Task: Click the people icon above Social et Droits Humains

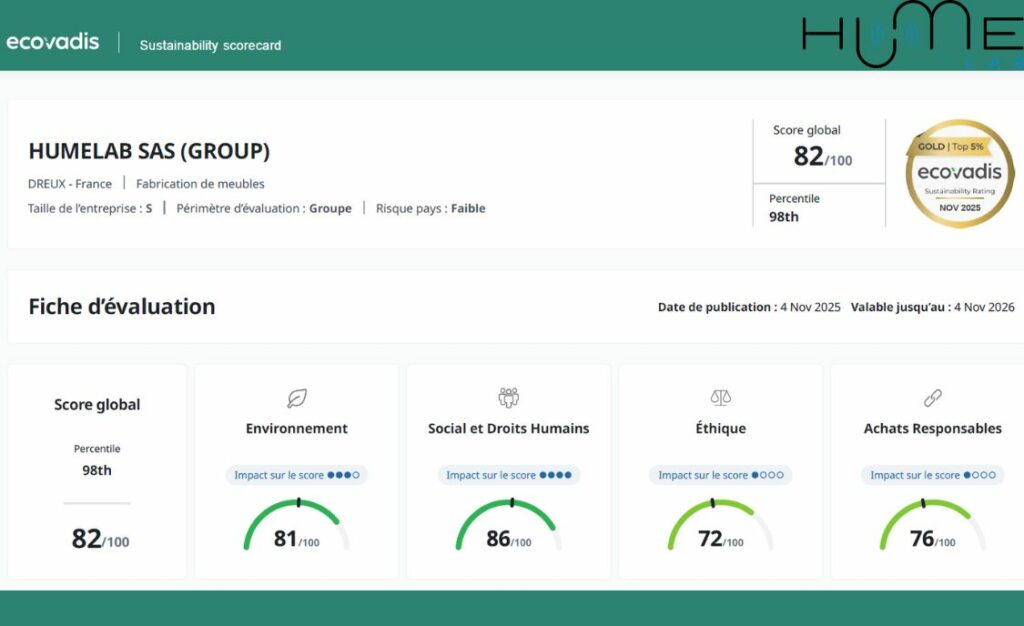Action: 508,398
